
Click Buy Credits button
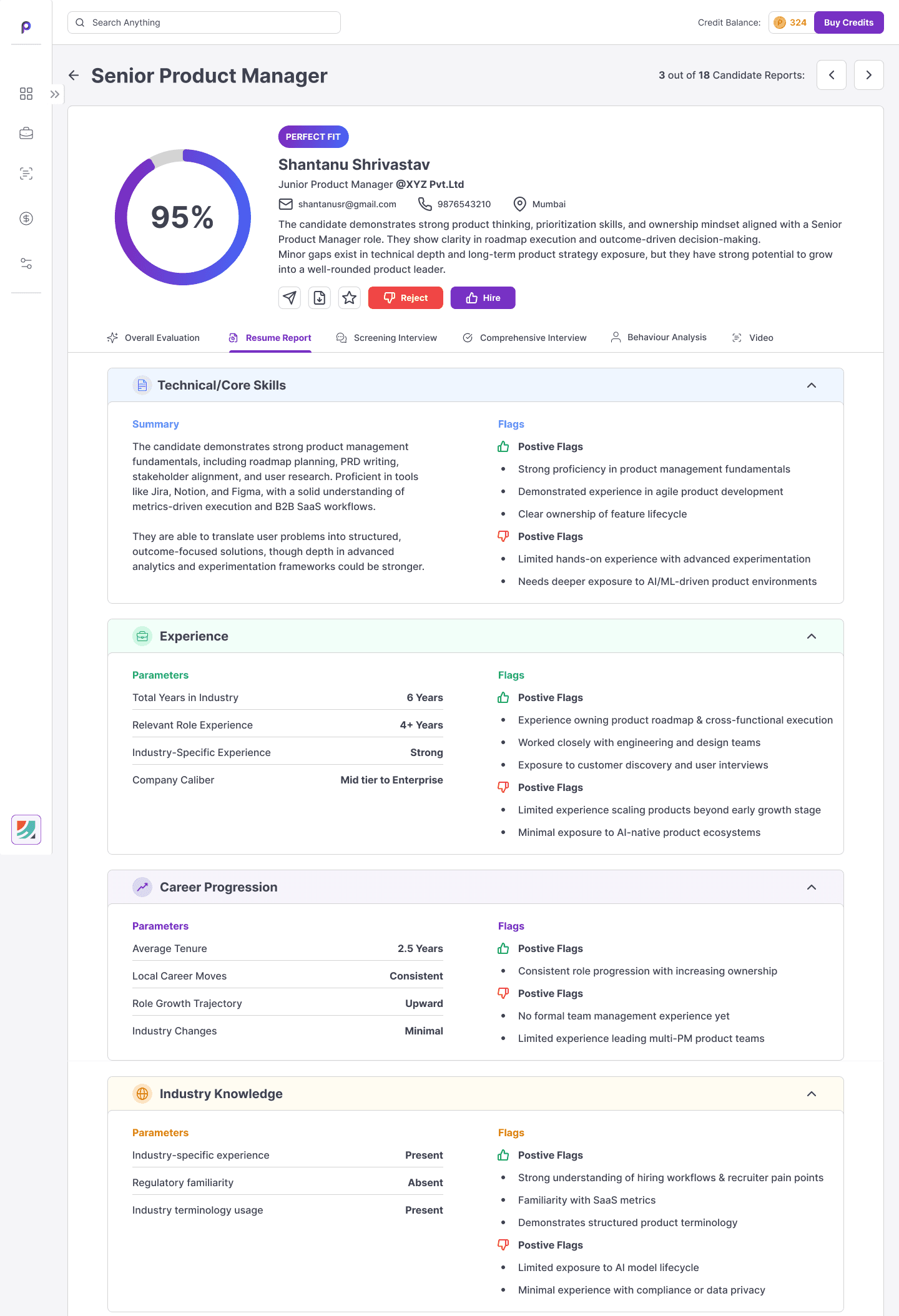848,22
